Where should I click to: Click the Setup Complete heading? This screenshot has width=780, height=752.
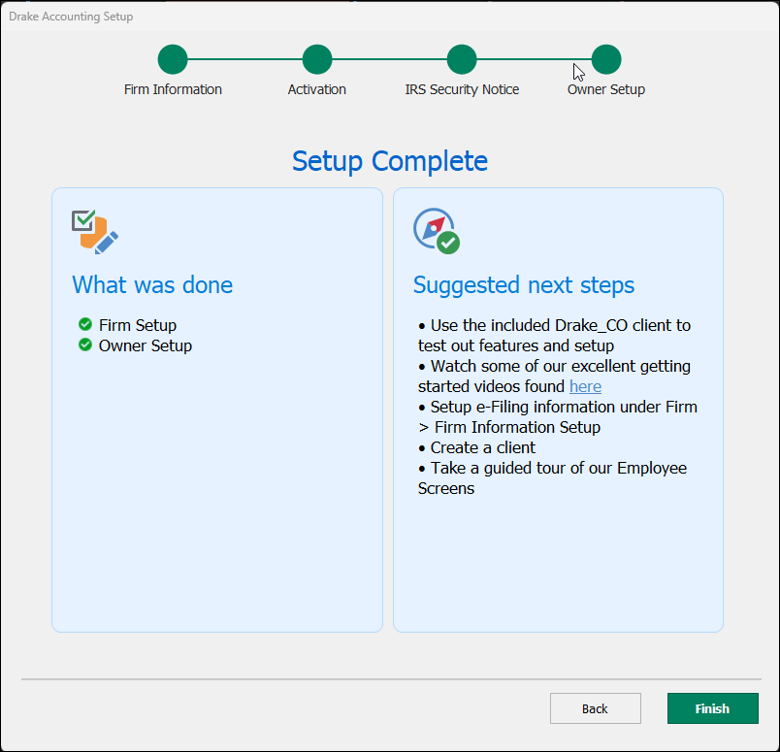pyautogui.click(x=390, y=161)
